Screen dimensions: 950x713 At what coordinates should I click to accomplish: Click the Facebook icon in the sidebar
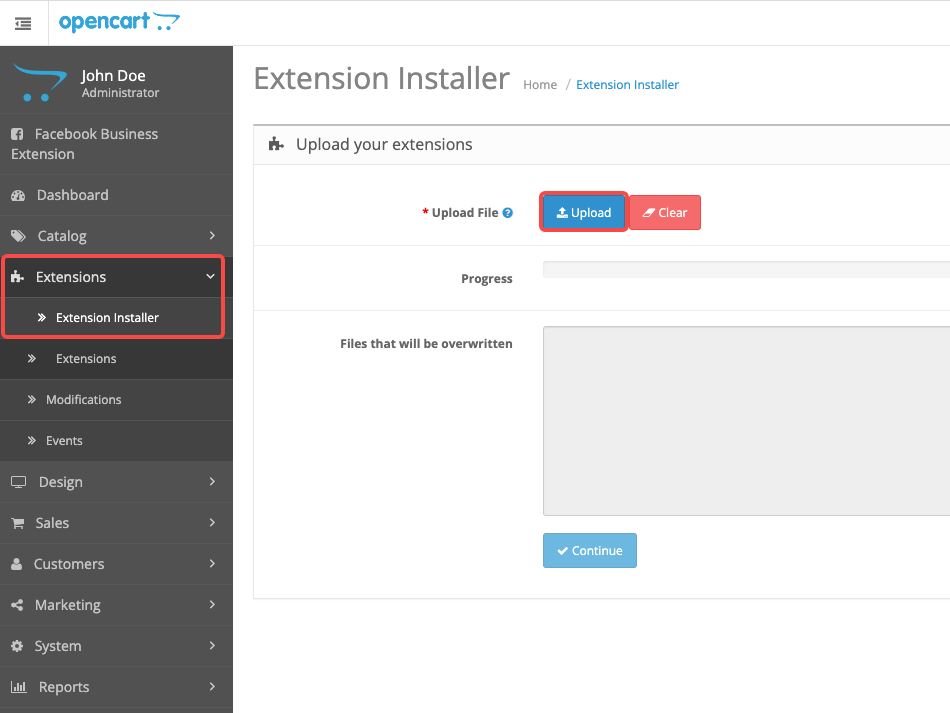[x=18, y=134]
